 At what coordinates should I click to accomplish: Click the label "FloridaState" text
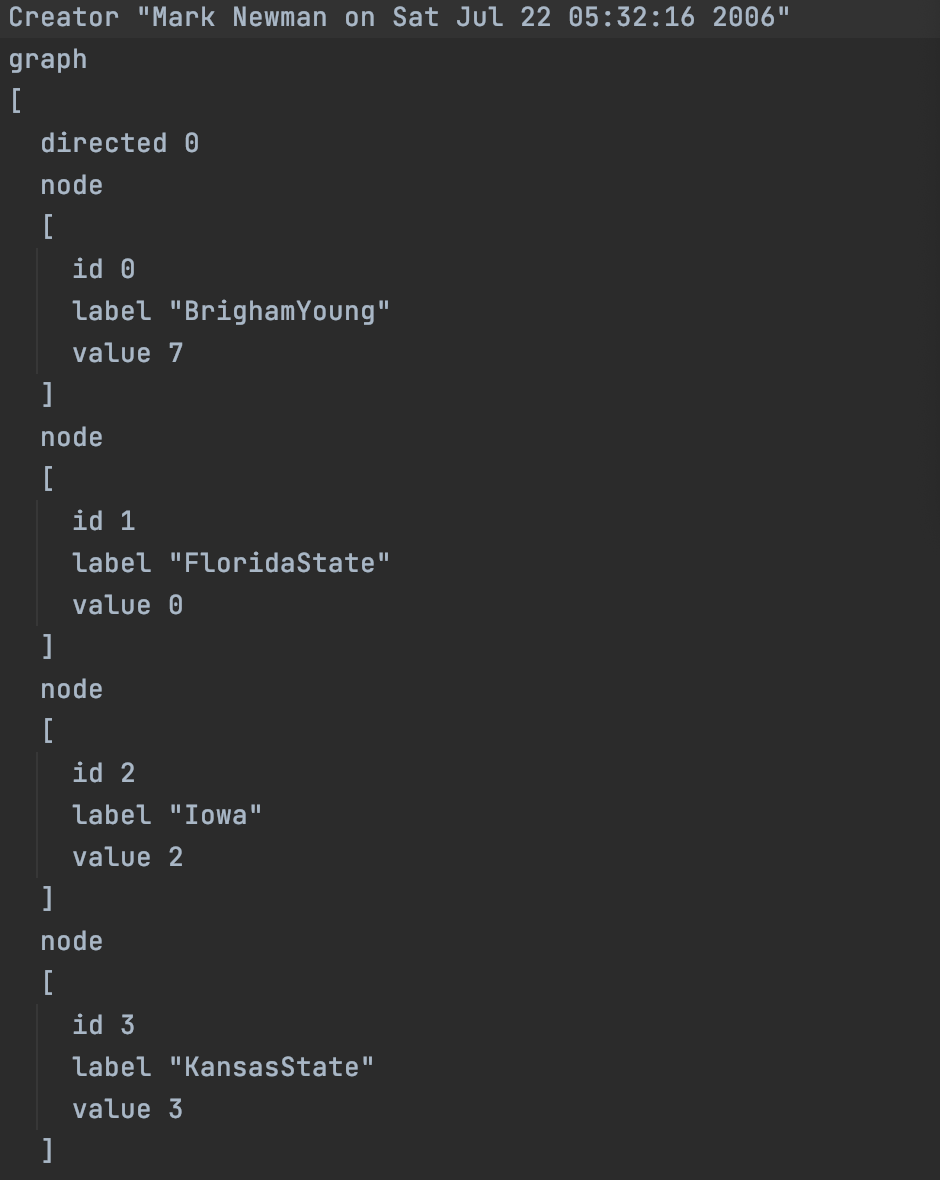click(x=231, y=563)
